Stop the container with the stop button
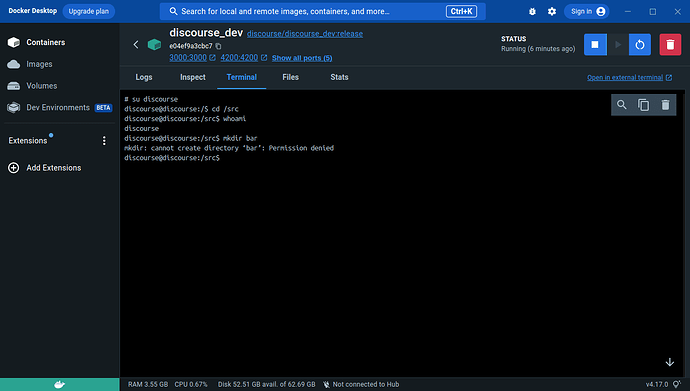This screenshot has height=391, width=690. 595,44
